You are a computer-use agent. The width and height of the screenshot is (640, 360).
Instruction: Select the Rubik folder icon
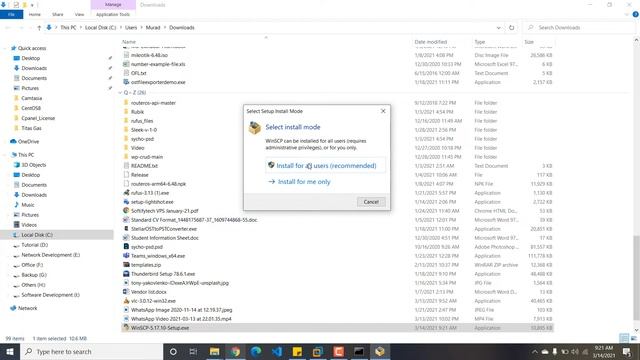click(x=126, y=112)
